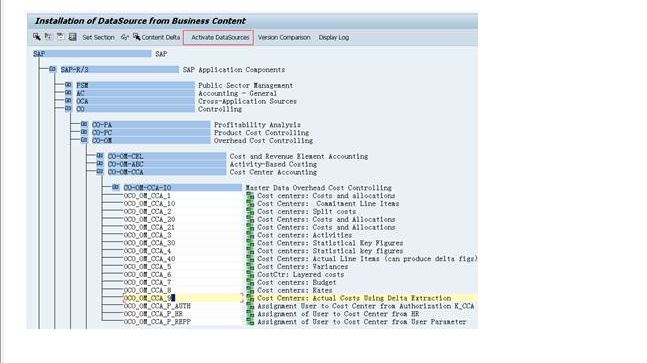Click DataSource icon for Actual Line Items
The width and height of the screenshot is (647, 363).
click(x=250, y=259)
